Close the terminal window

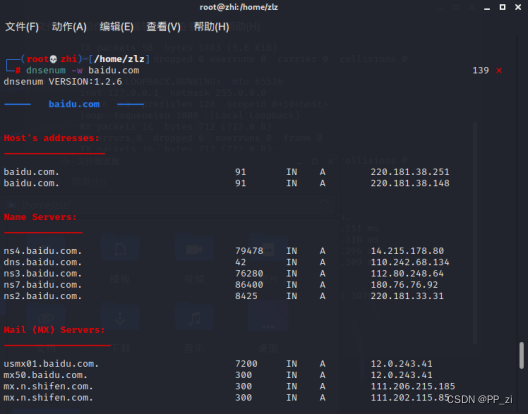518,7
